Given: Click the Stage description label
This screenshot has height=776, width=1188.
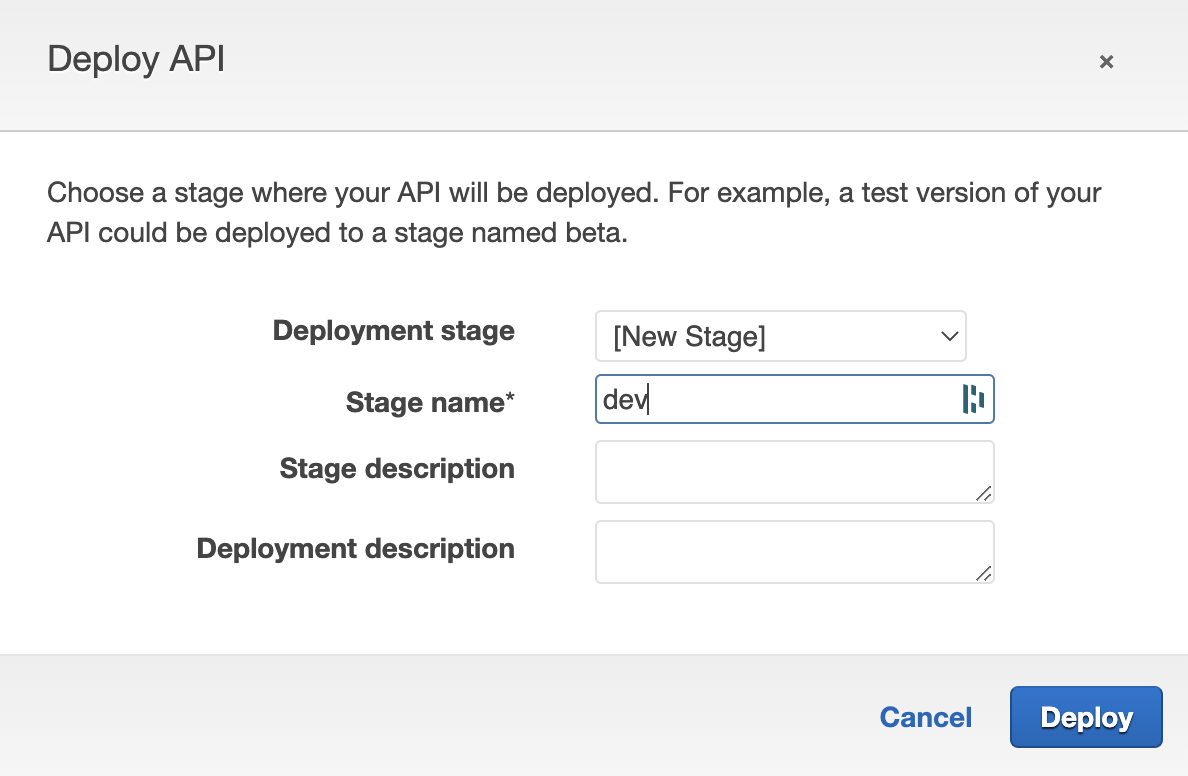Looking at the screenshot, I should tap(397, 468).
